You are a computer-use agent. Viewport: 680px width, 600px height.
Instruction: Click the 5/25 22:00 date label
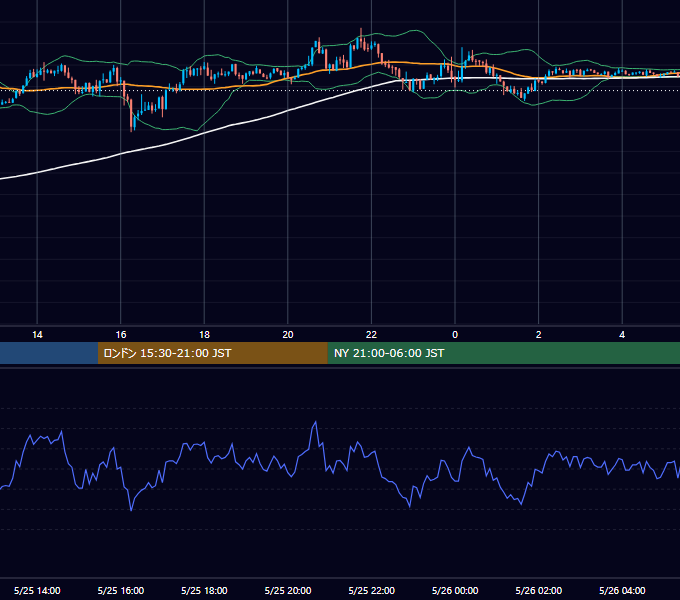(x=372, y=590)
